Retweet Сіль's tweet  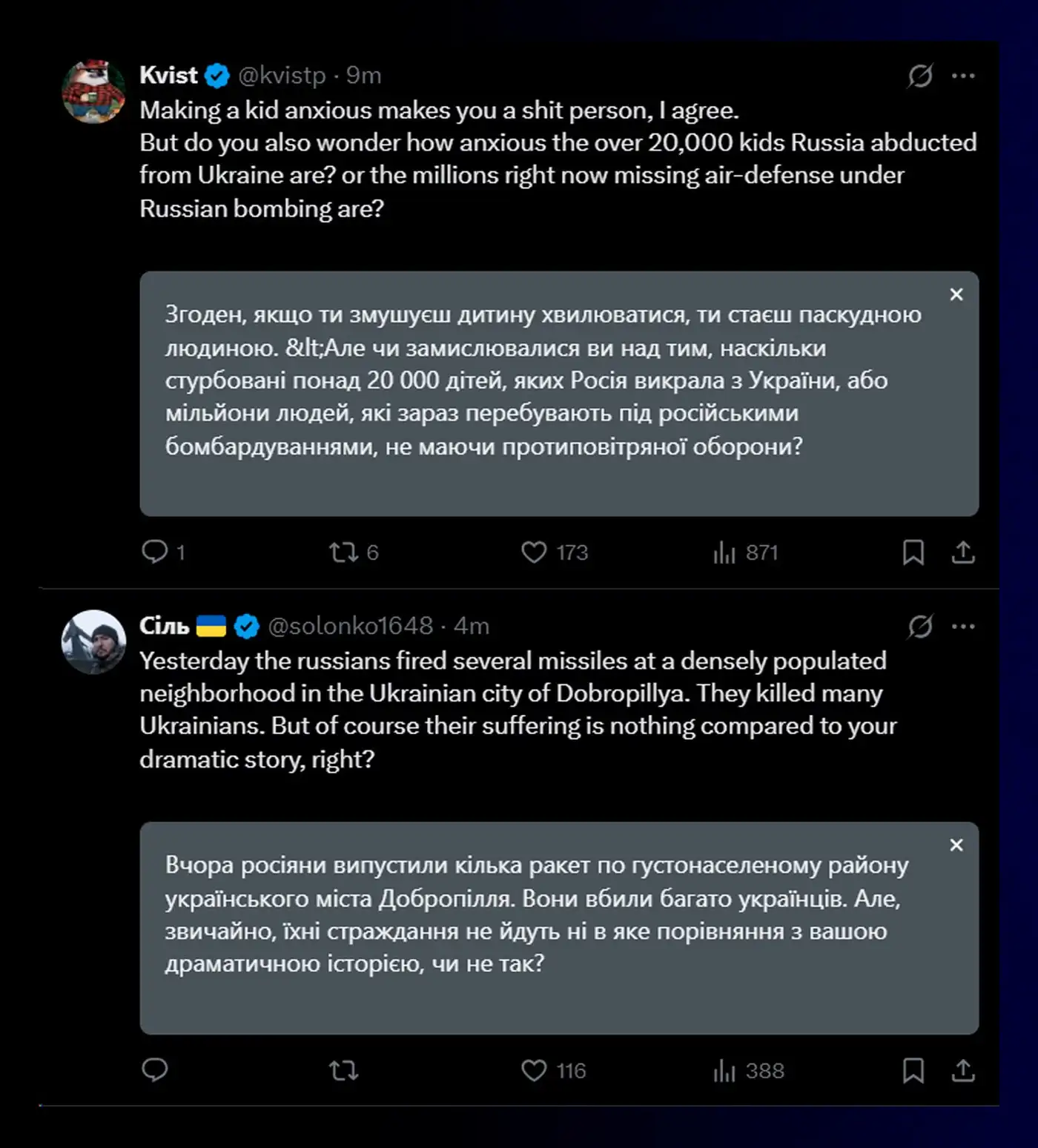click(344, 1070)
